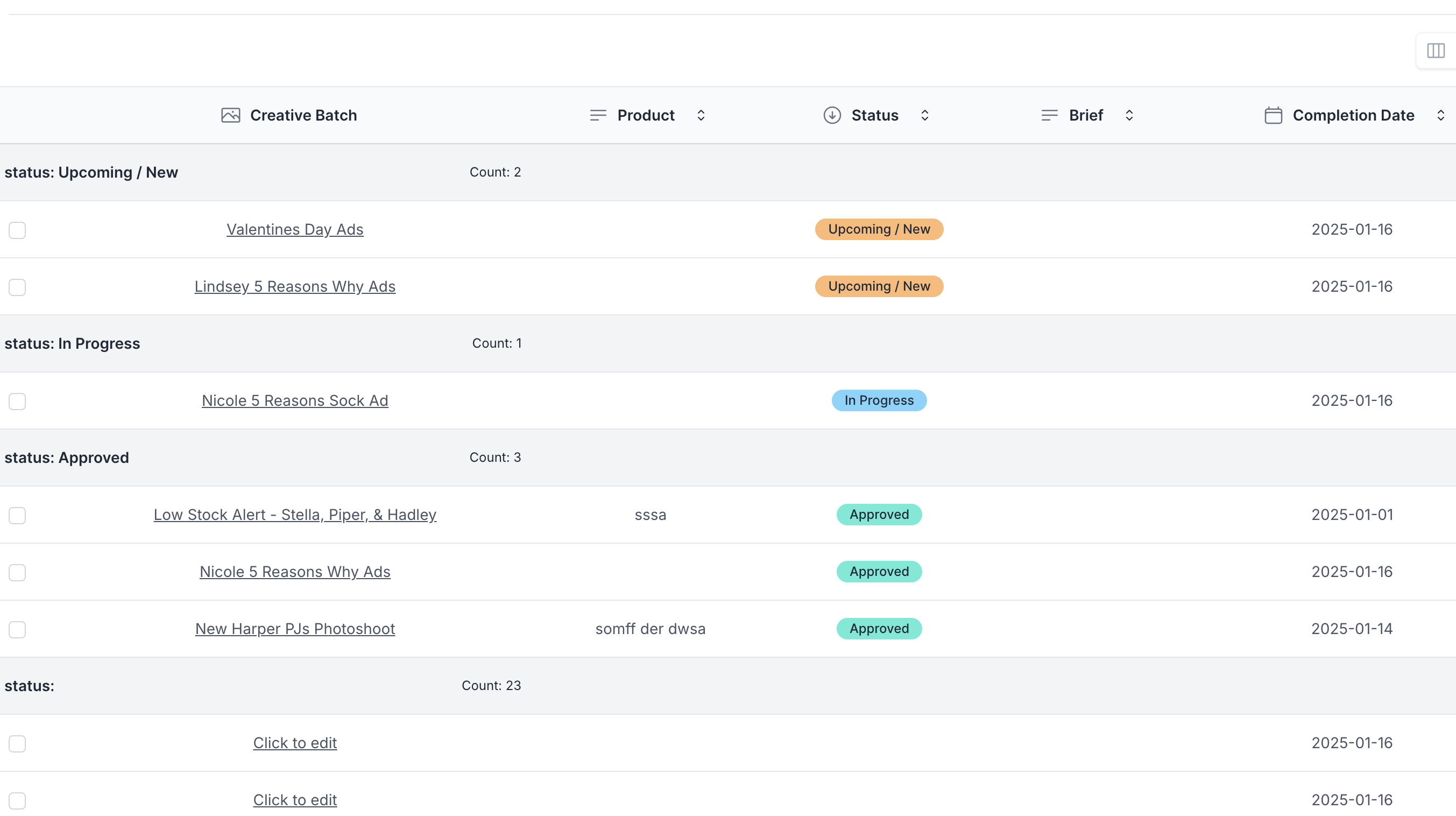Open the Lindsey 5 Reasons Why Ads link
The image size is (1456, 816).
(295, 287)
